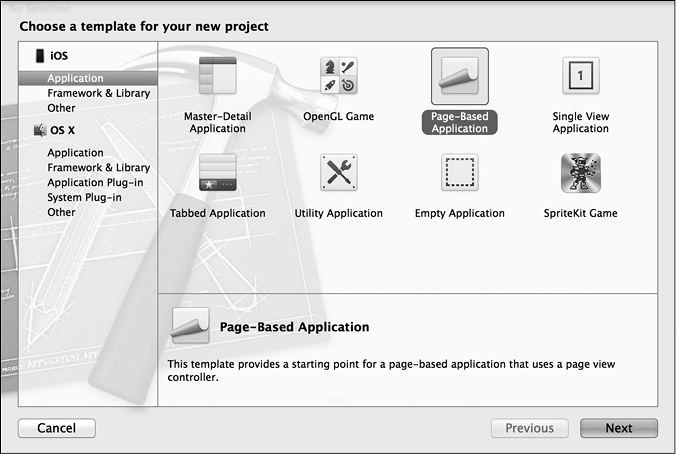The height and width of the screenshot is (454, 676).
Task: Select Application under OS X
Action: [75, 153]
